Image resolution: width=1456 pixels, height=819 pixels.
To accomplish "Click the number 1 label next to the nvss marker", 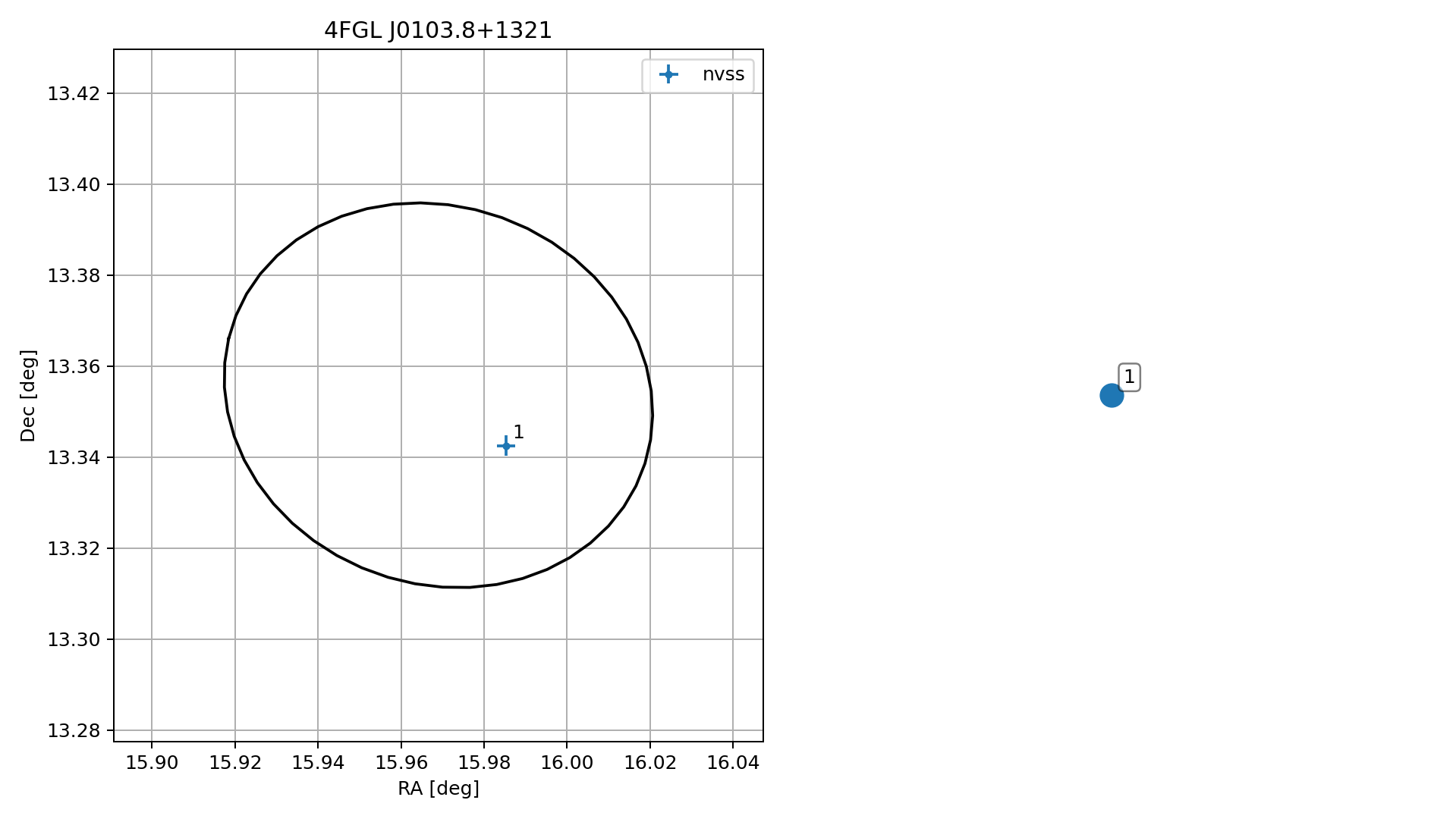I will (x=519, y=432).
